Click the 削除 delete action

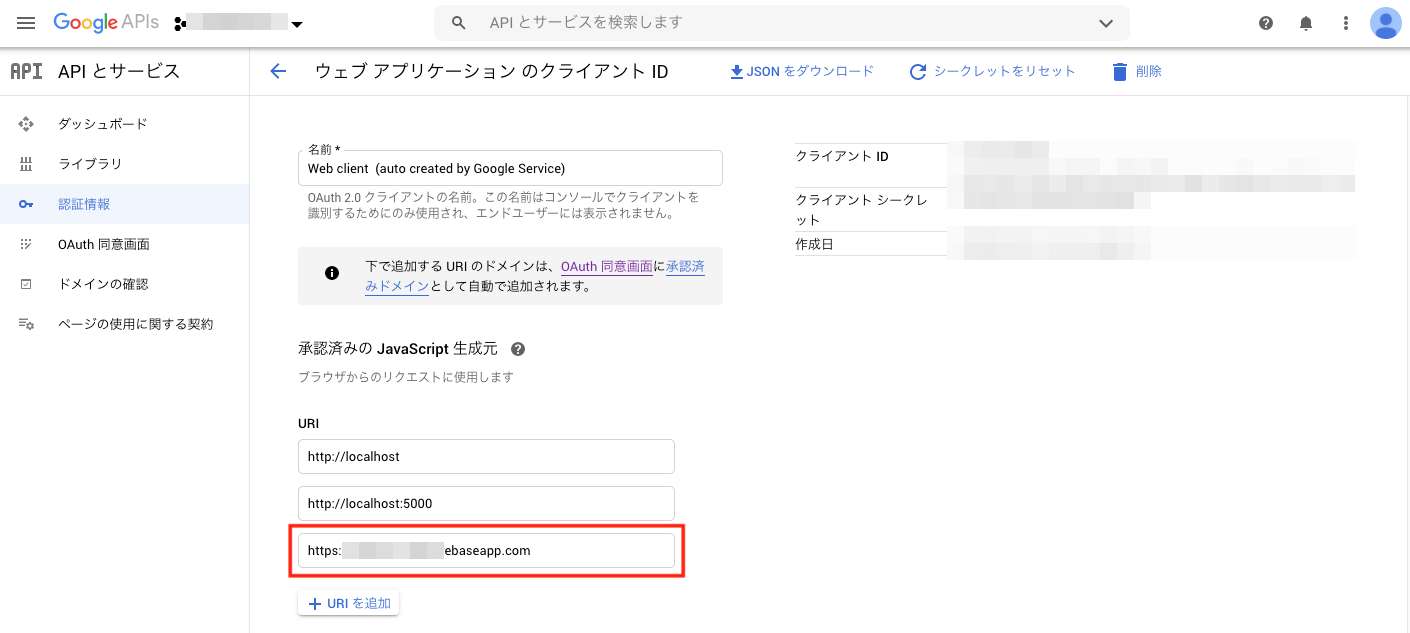click(1137, 70)
